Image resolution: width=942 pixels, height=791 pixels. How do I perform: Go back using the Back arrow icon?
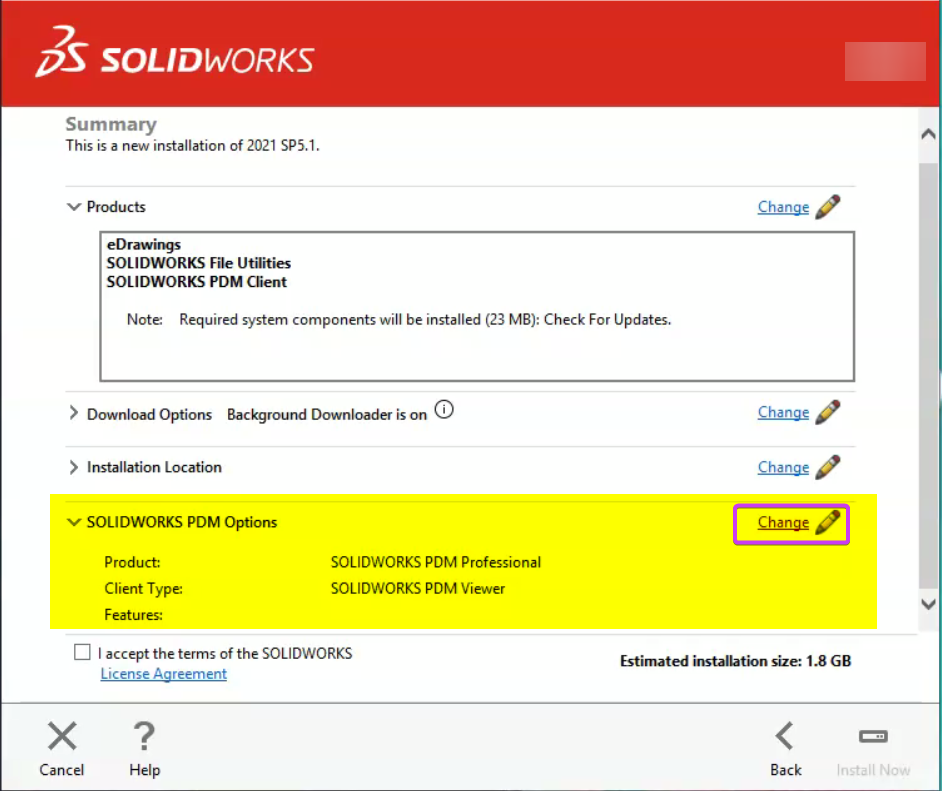pos(785,736)
